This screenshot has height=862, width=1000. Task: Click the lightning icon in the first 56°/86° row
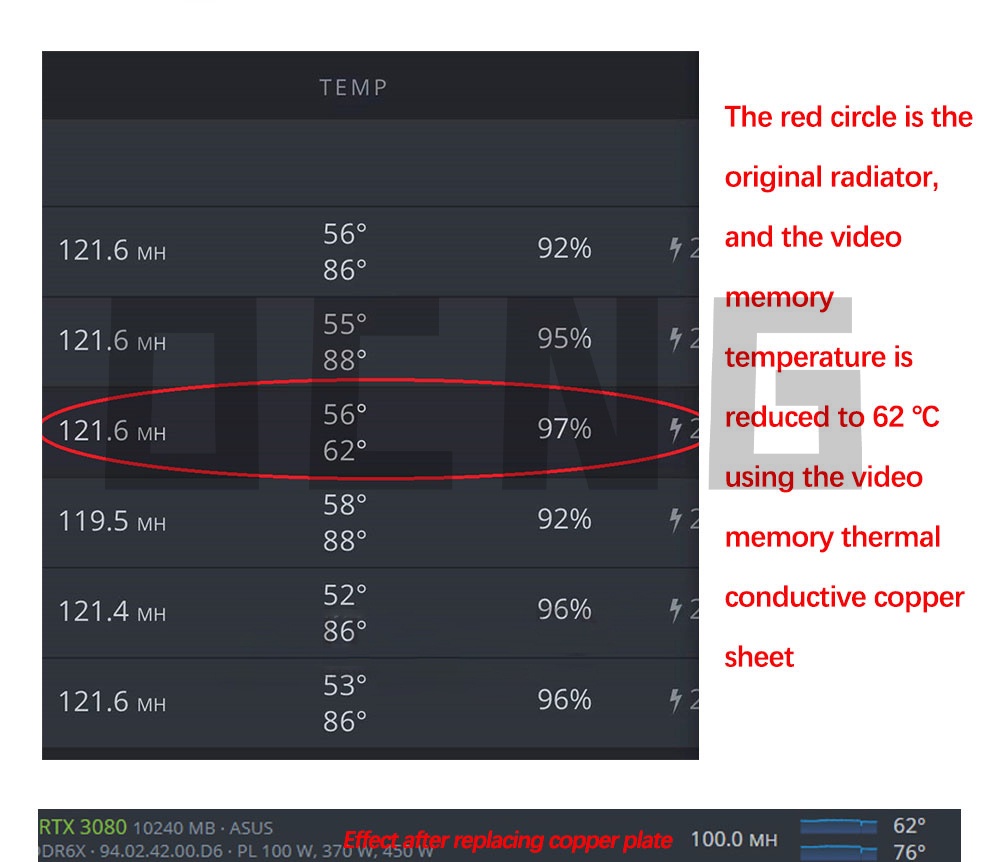(x=676, y=249)
